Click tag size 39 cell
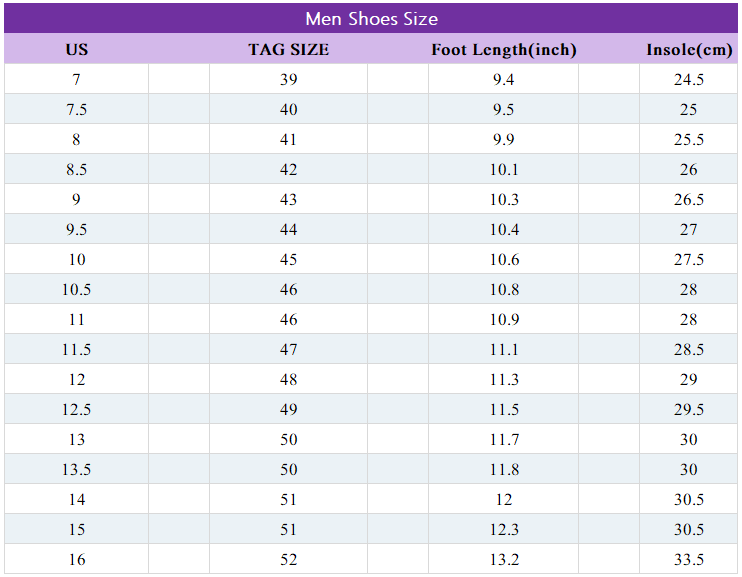Screen dimensions: 742x577 pyautogui.click(x=288, y=79)
